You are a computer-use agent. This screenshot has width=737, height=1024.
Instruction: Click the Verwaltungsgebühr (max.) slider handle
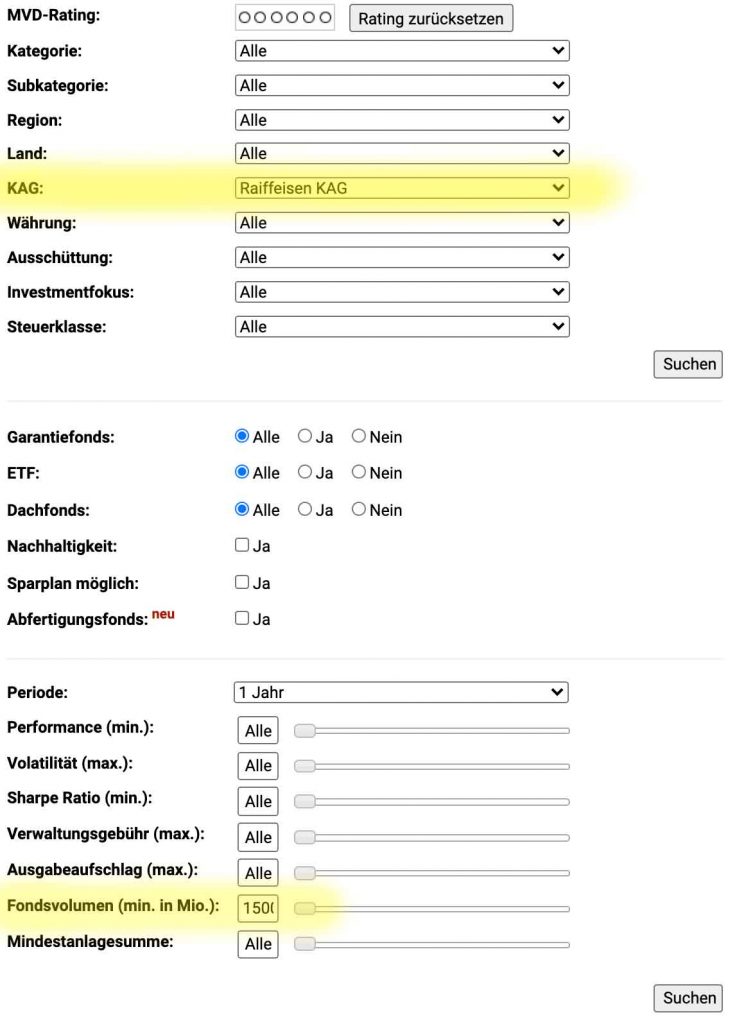[x=305, y=837]
